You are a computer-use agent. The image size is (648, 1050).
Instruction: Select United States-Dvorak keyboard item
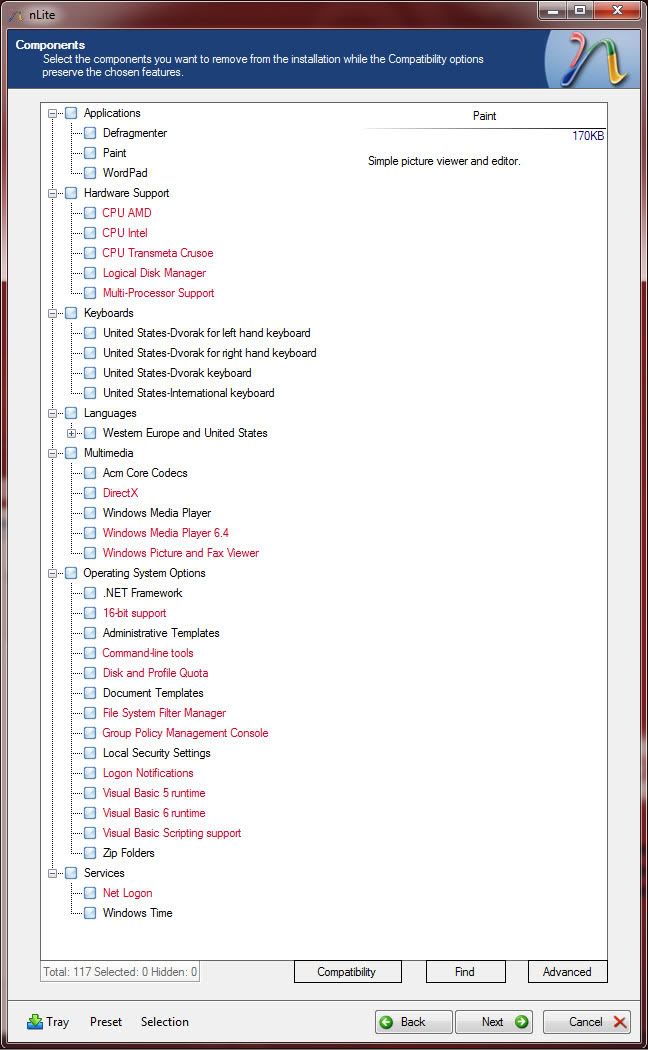coord(177,373)
